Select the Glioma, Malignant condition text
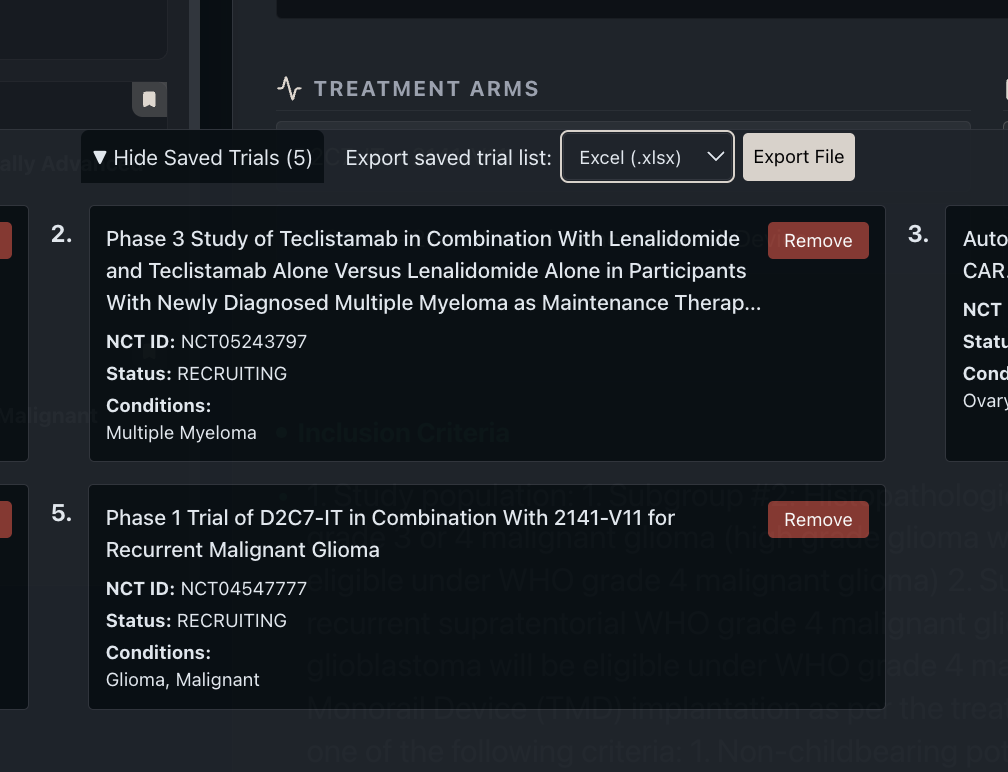This screenshot has width=1008, height=772. pyautogui.click(x=182, y=679)
